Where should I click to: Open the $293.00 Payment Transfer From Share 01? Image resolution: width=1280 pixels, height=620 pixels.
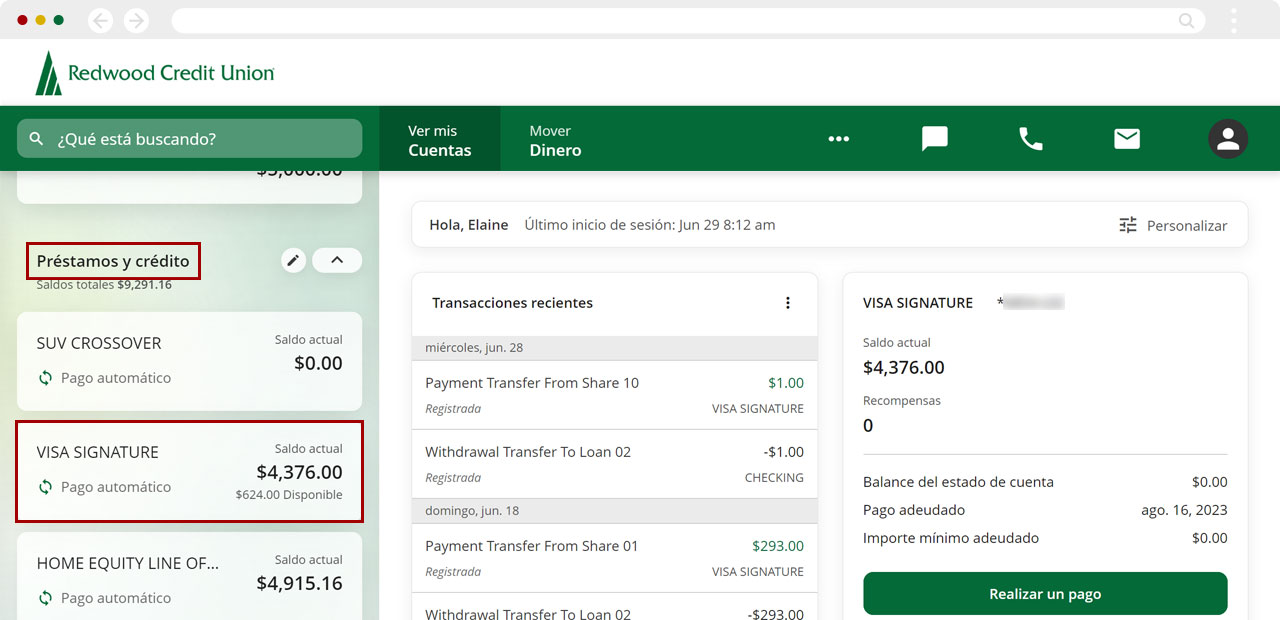(614, 558)
